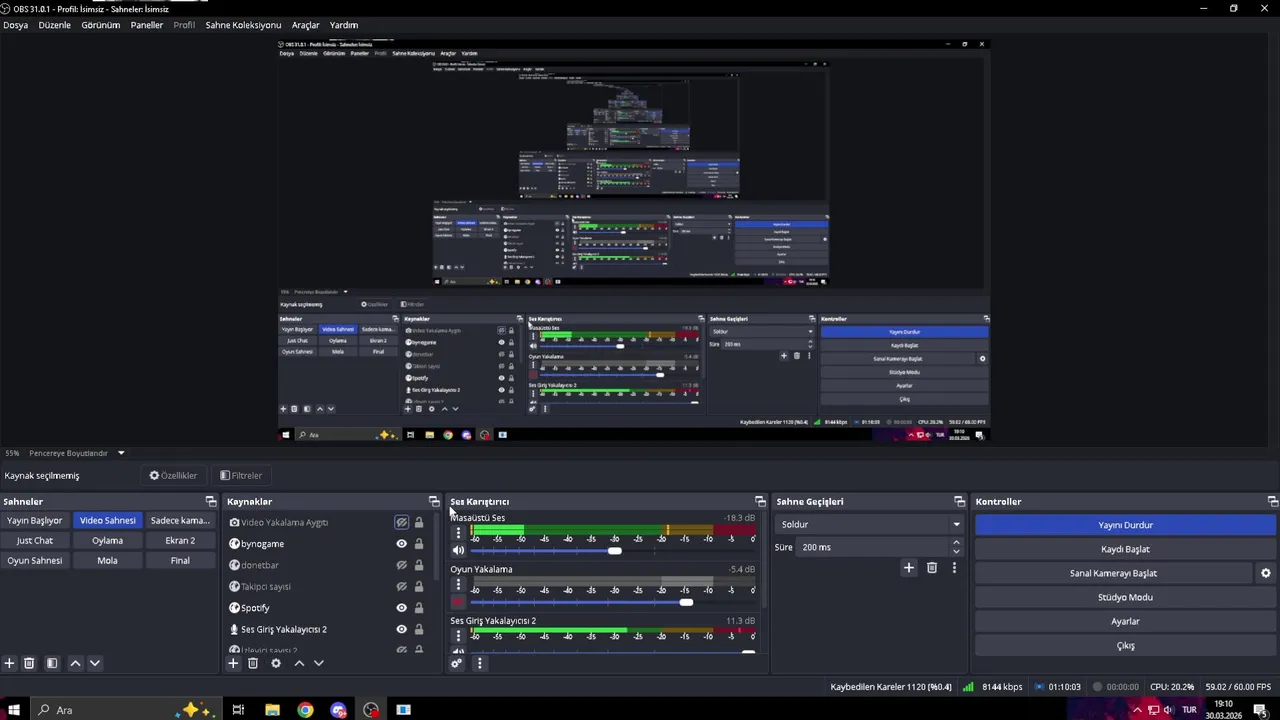The height and width of the screenshot is (720, 1280).
Task: Open the Görünüm menu
Action: point(101,25)
